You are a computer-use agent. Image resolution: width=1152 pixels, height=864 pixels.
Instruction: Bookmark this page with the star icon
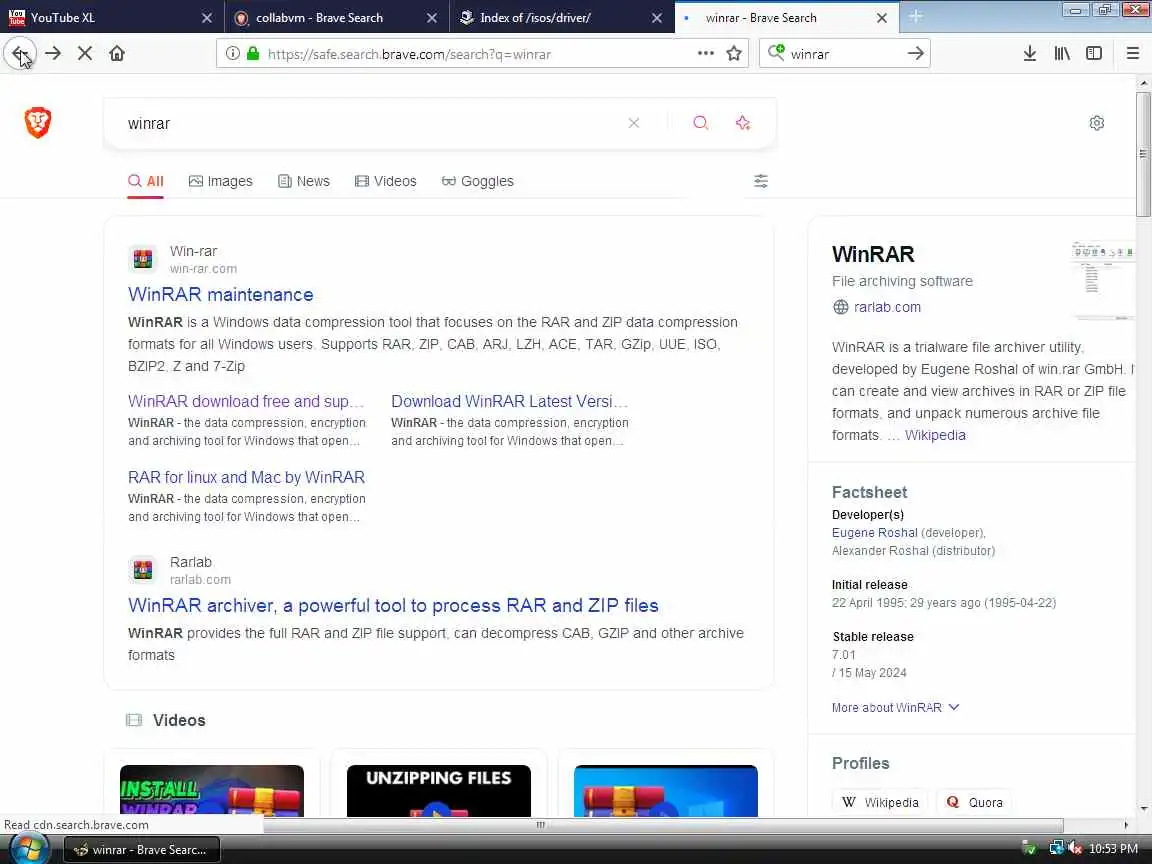733,54
